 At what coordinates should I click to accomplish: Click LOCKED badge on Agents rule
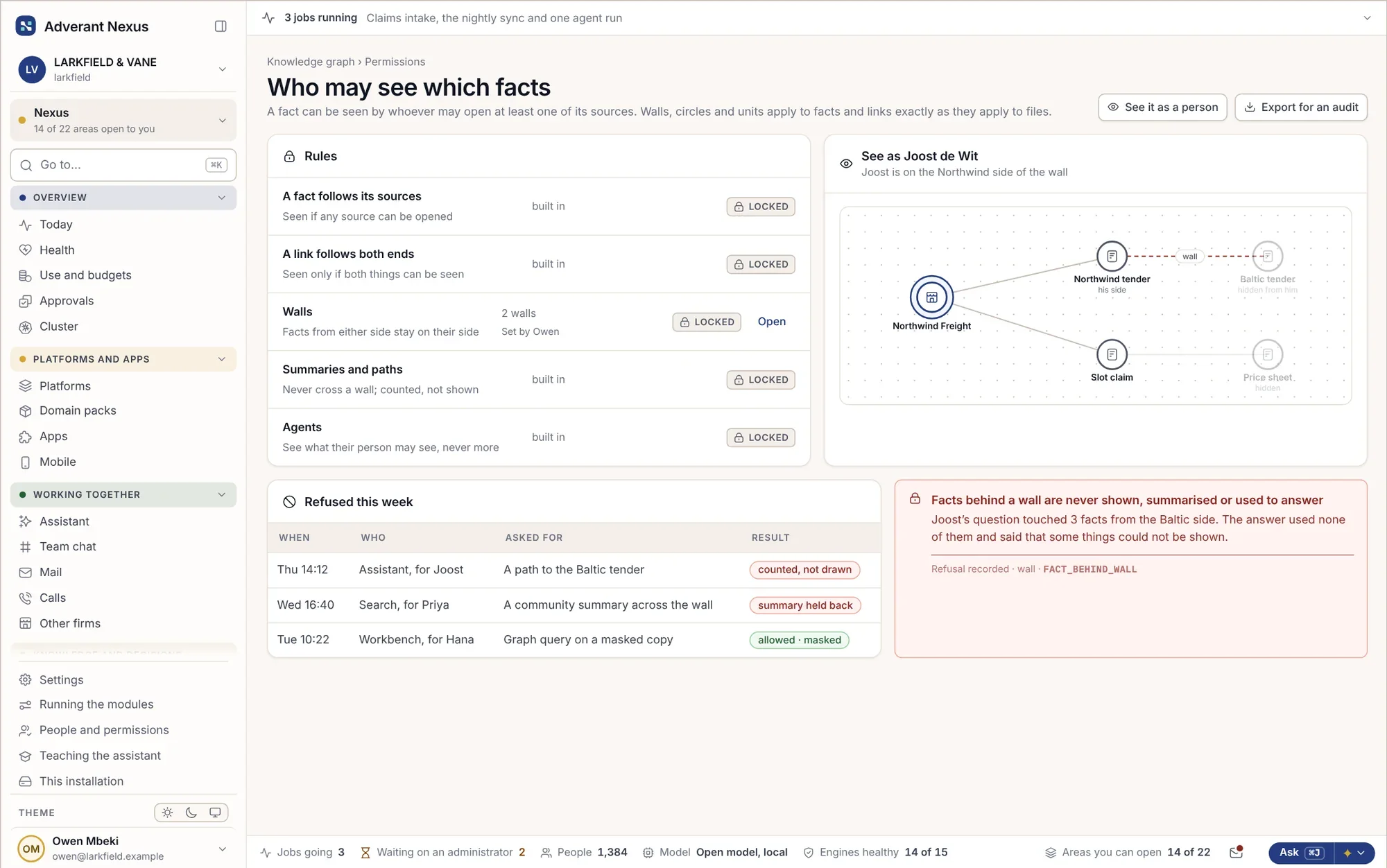761,437
